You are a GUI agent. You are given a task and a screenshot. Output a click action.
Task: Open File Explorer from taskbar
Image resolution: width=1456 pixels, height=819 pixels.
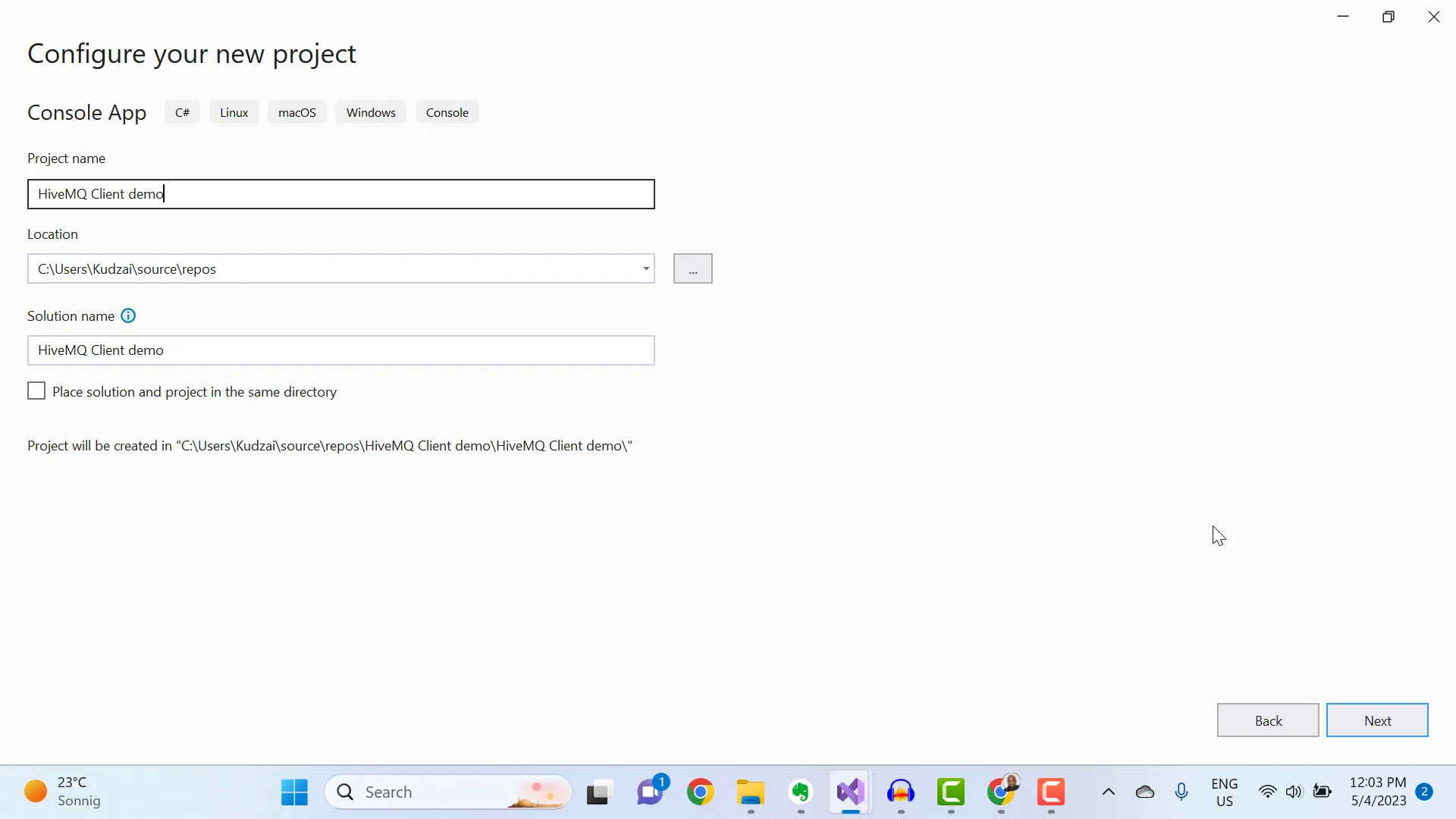(x=751, y=792)
